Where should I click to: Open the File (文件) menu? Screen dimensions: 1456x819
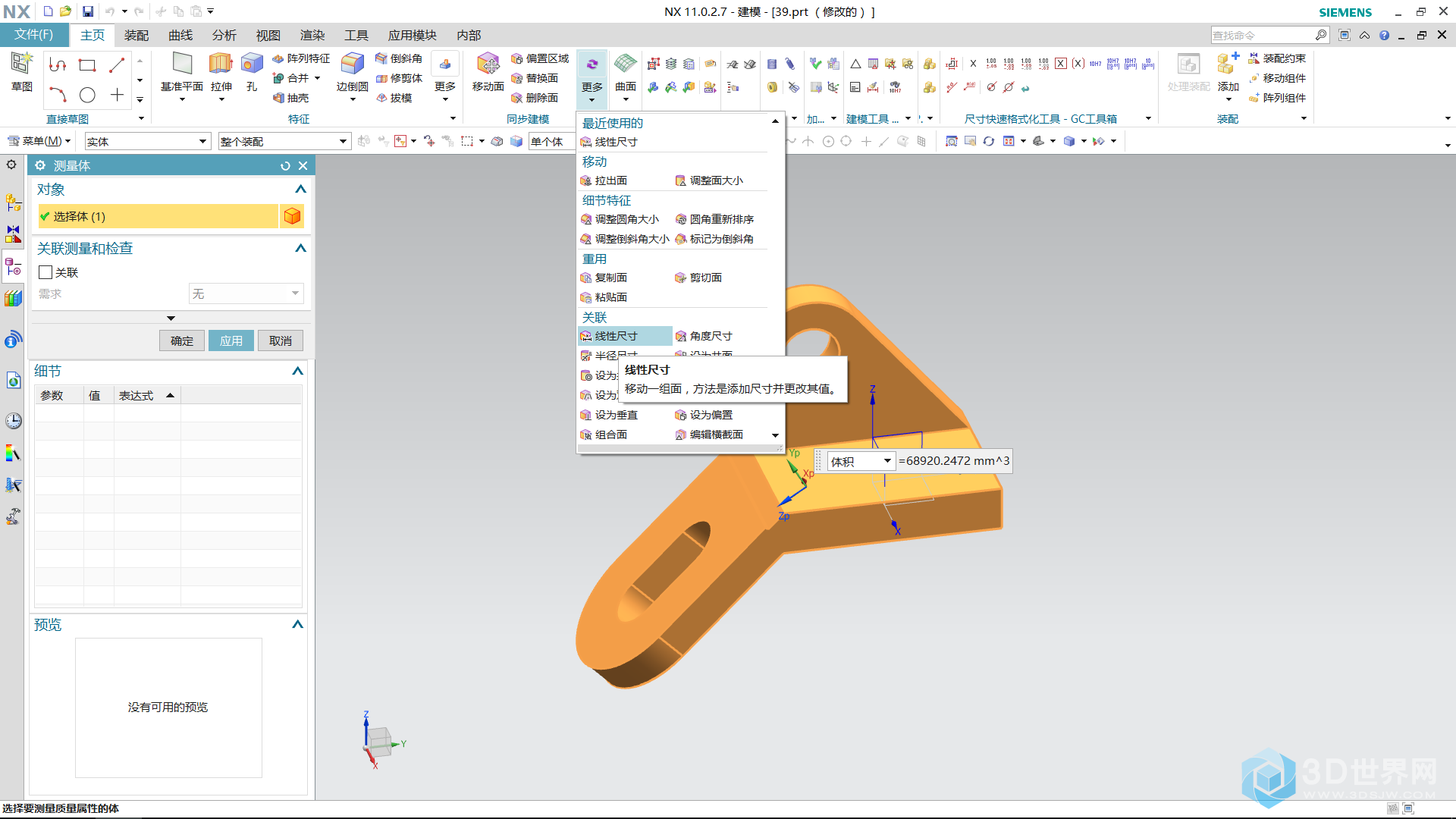click(x=34, y=35)
